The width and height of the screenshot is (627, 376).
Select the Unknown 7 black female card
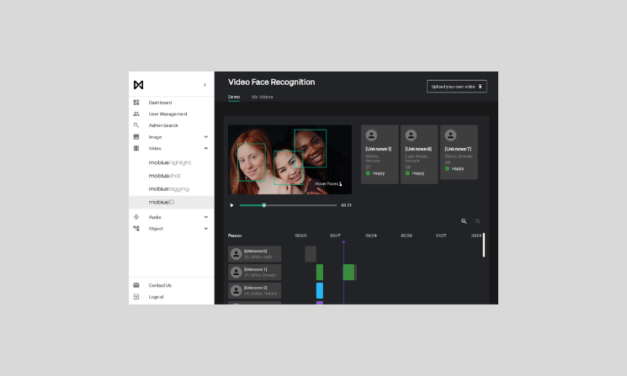459,152
